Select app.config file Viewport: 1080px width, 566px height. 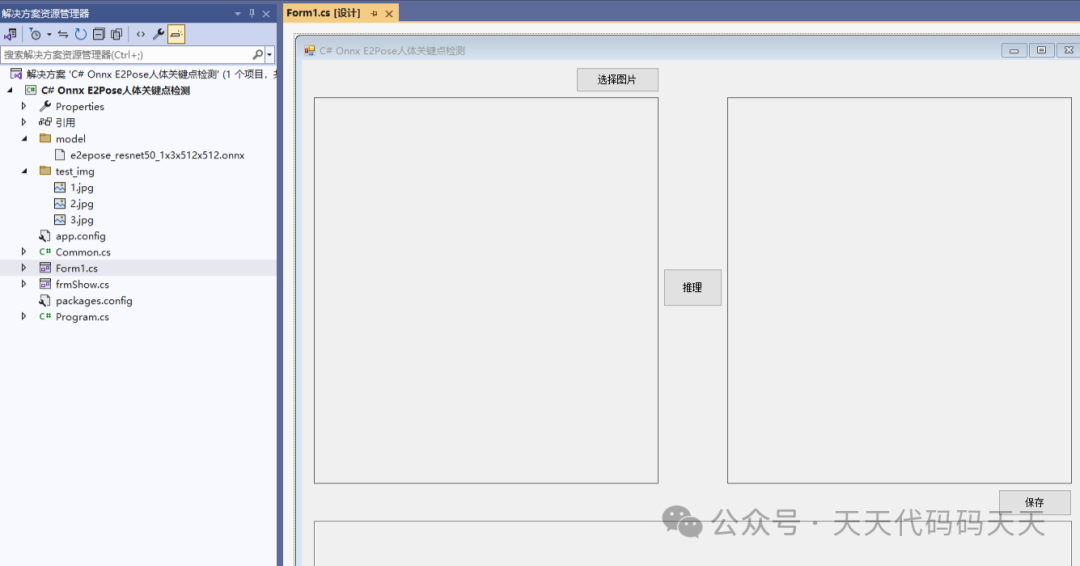(x=80, y=236)
